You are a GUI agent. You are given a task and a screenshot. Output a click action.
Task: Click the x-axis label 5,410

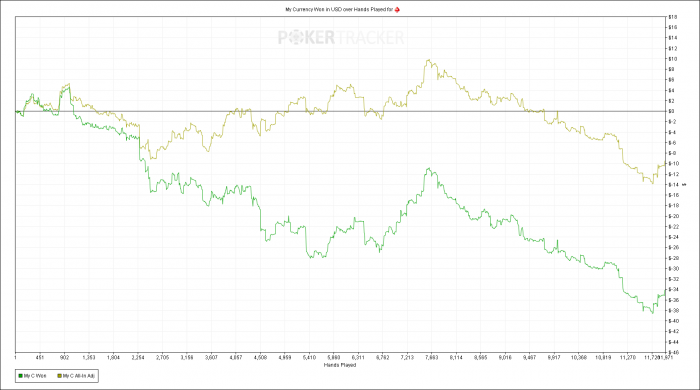pyautogui.click(x=309, y=357)
